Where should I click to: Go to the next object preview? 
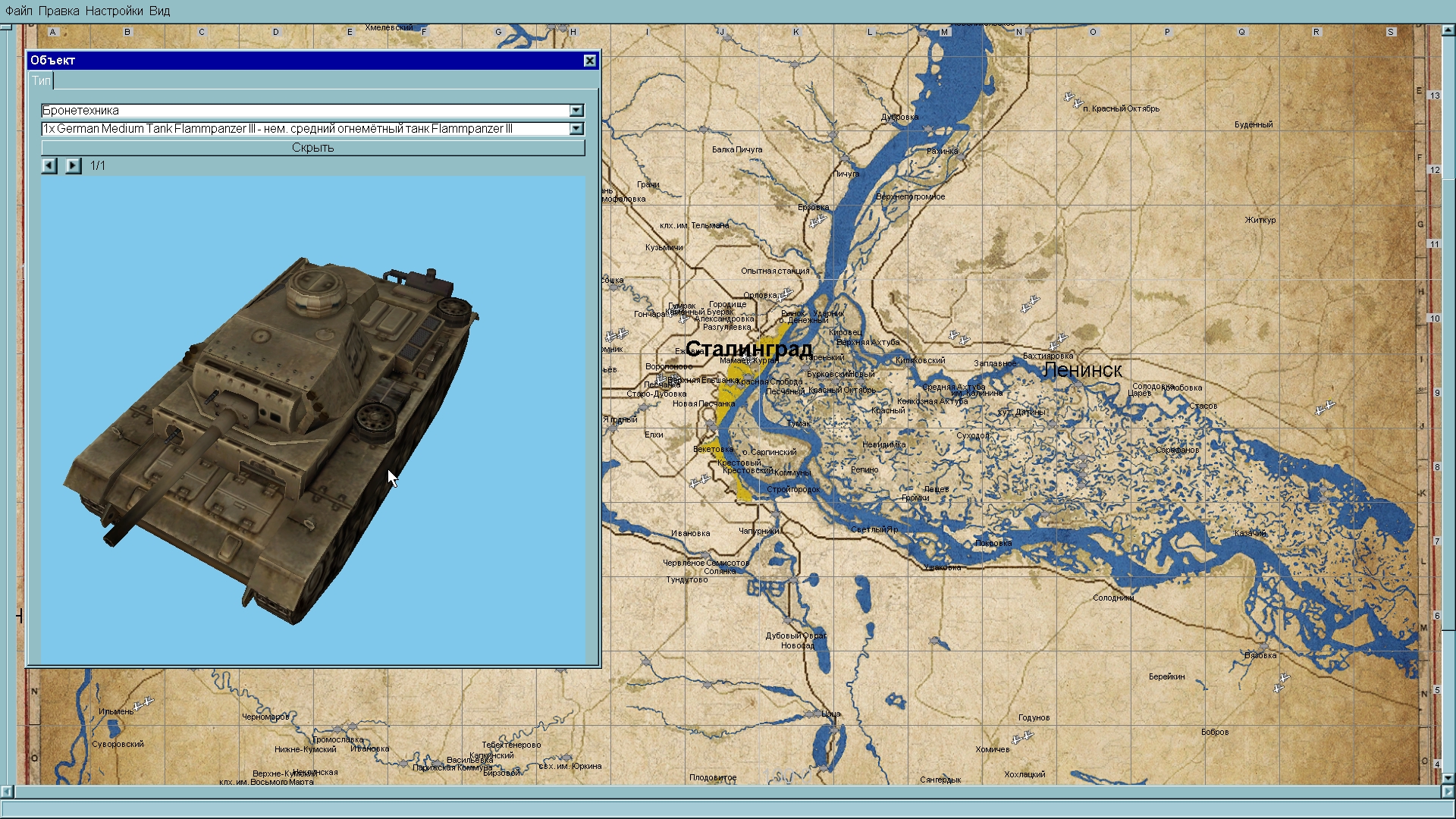[73, 165]
